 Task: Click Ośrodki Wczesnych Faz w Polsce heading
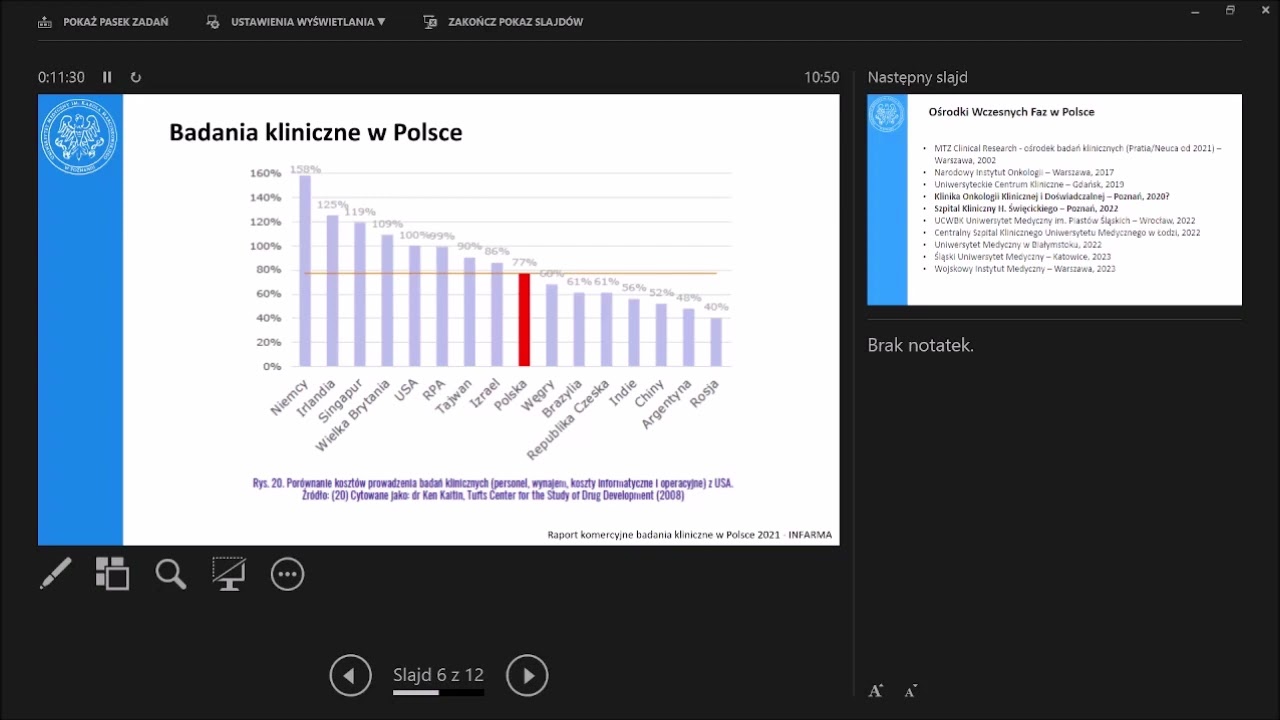click(1011, 112)
